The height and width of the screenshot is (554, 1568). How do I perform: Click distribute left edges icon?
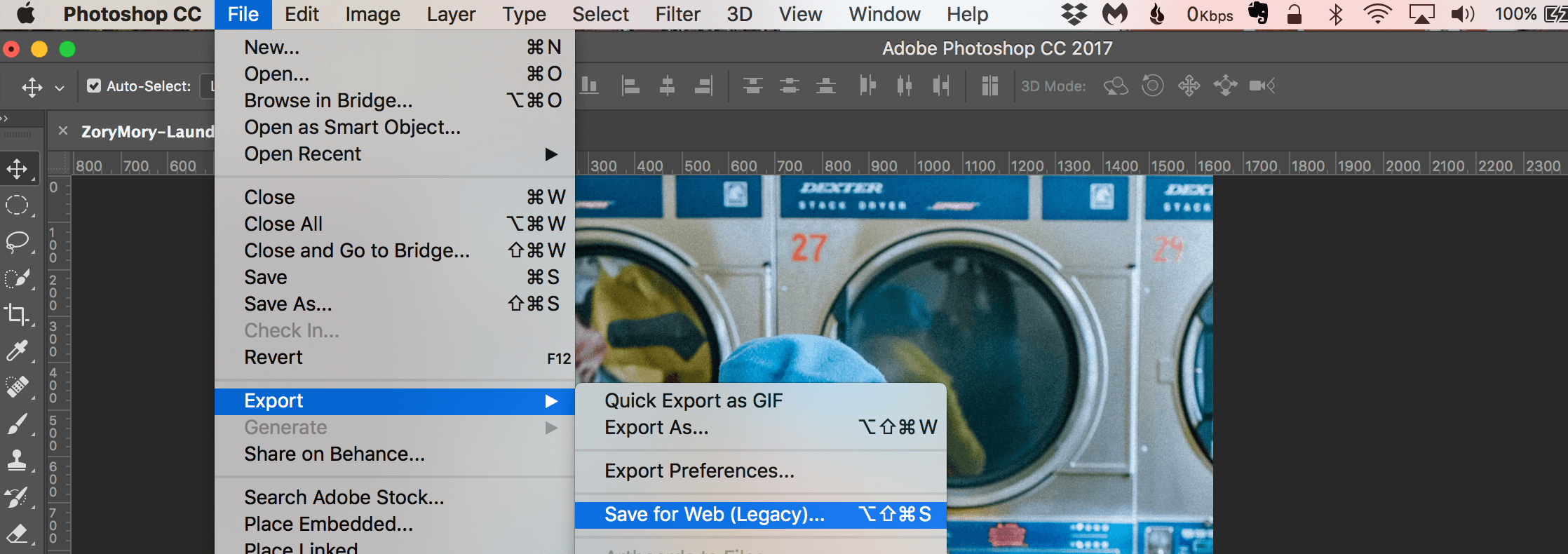pos(867,86)
